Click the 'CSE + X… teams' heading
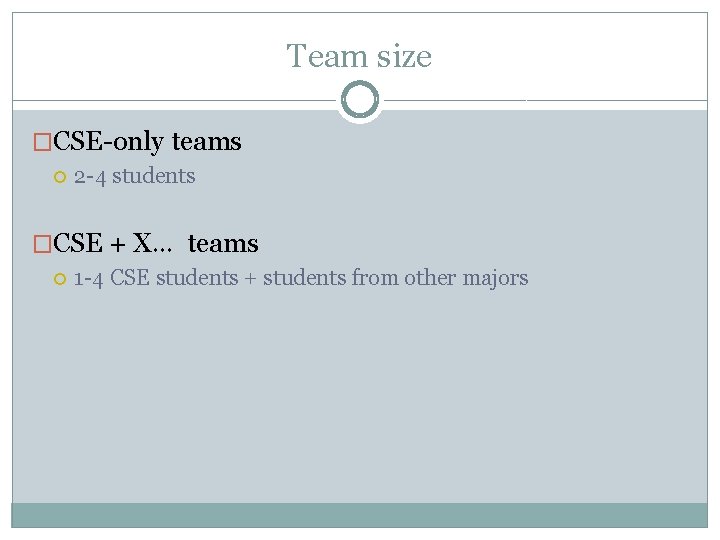This screenshot has width=720, height=540. point(156,243)
